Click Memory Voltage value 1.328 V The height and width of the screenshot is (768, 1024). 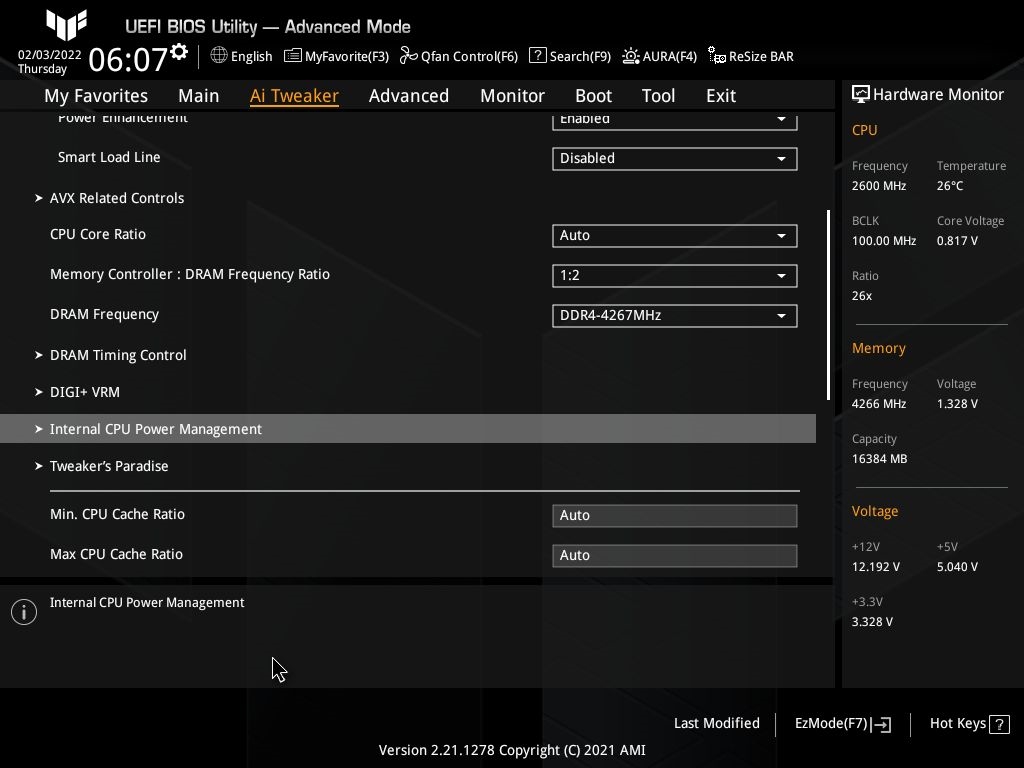coord(957,404)
